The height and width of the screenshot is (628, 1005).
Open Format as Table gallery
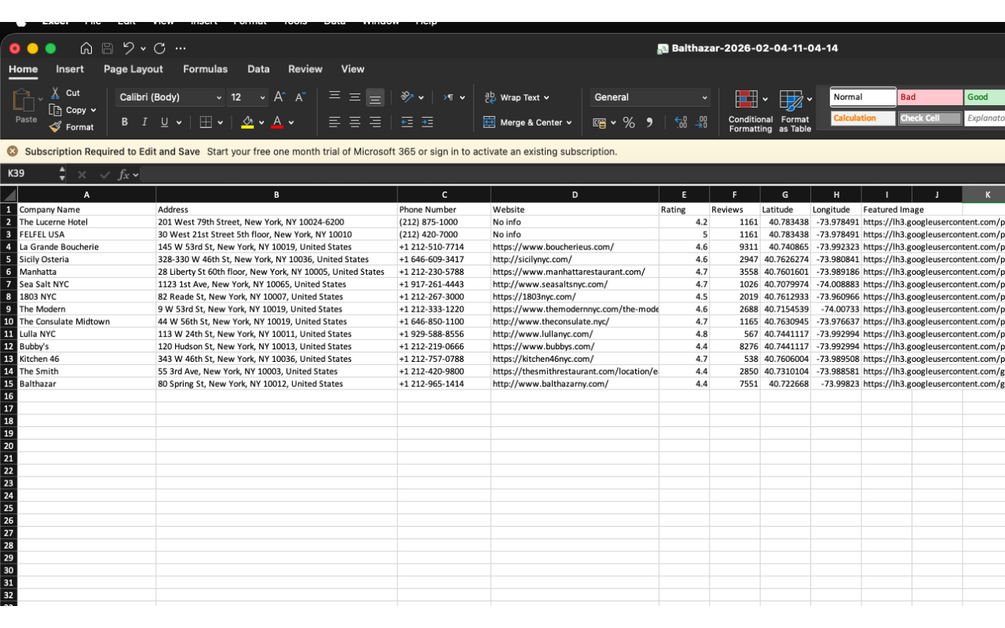795,112
